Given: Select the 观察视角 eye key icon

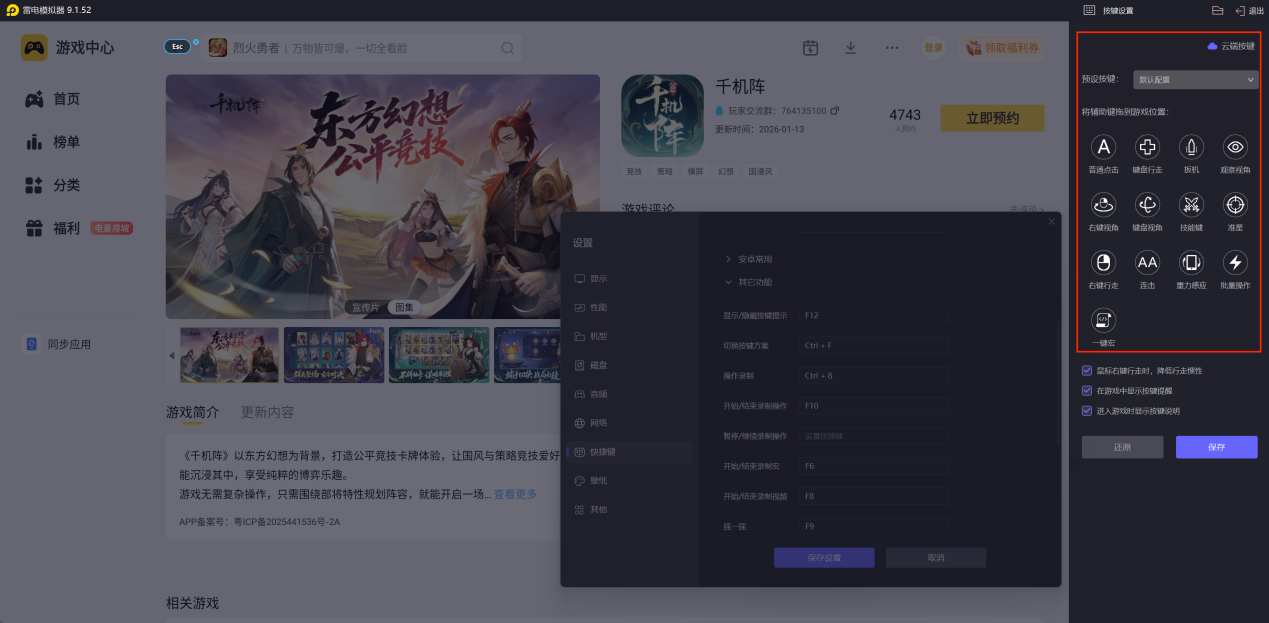Looking at the screenshot, I should (x=1235, y=148).
